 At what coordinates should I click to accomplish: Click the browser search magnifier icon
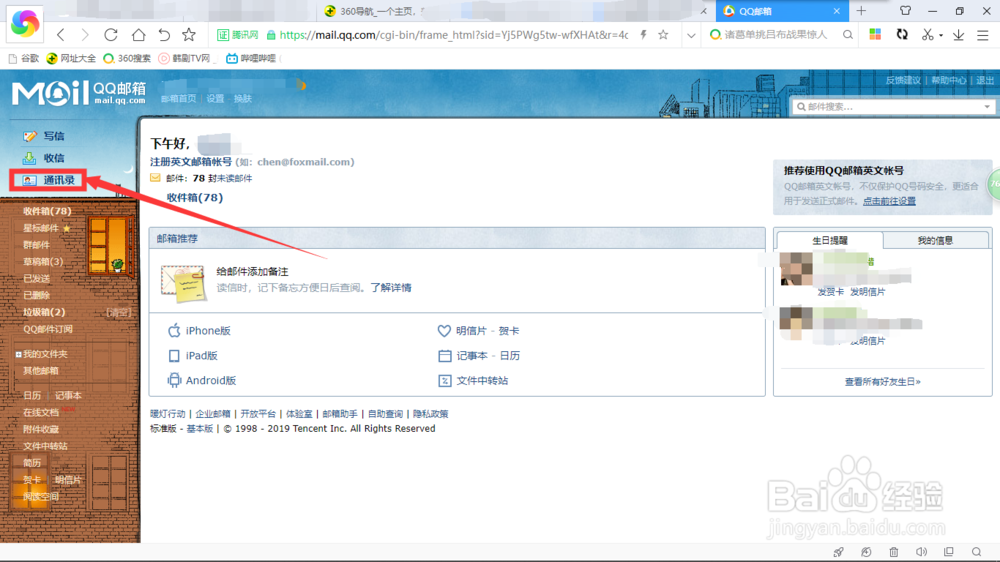[848, 35]
